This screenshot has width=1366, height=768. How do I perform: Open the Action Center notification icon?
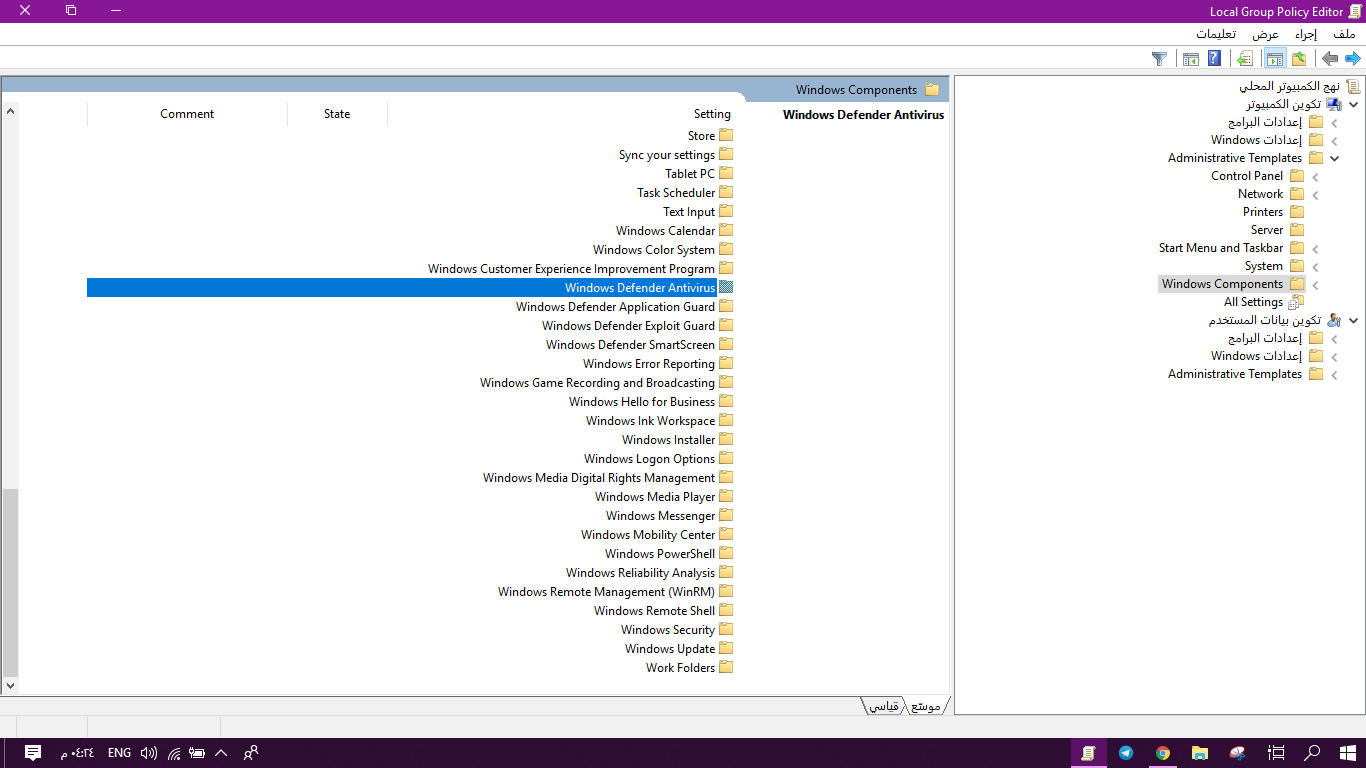coord(32,753)
